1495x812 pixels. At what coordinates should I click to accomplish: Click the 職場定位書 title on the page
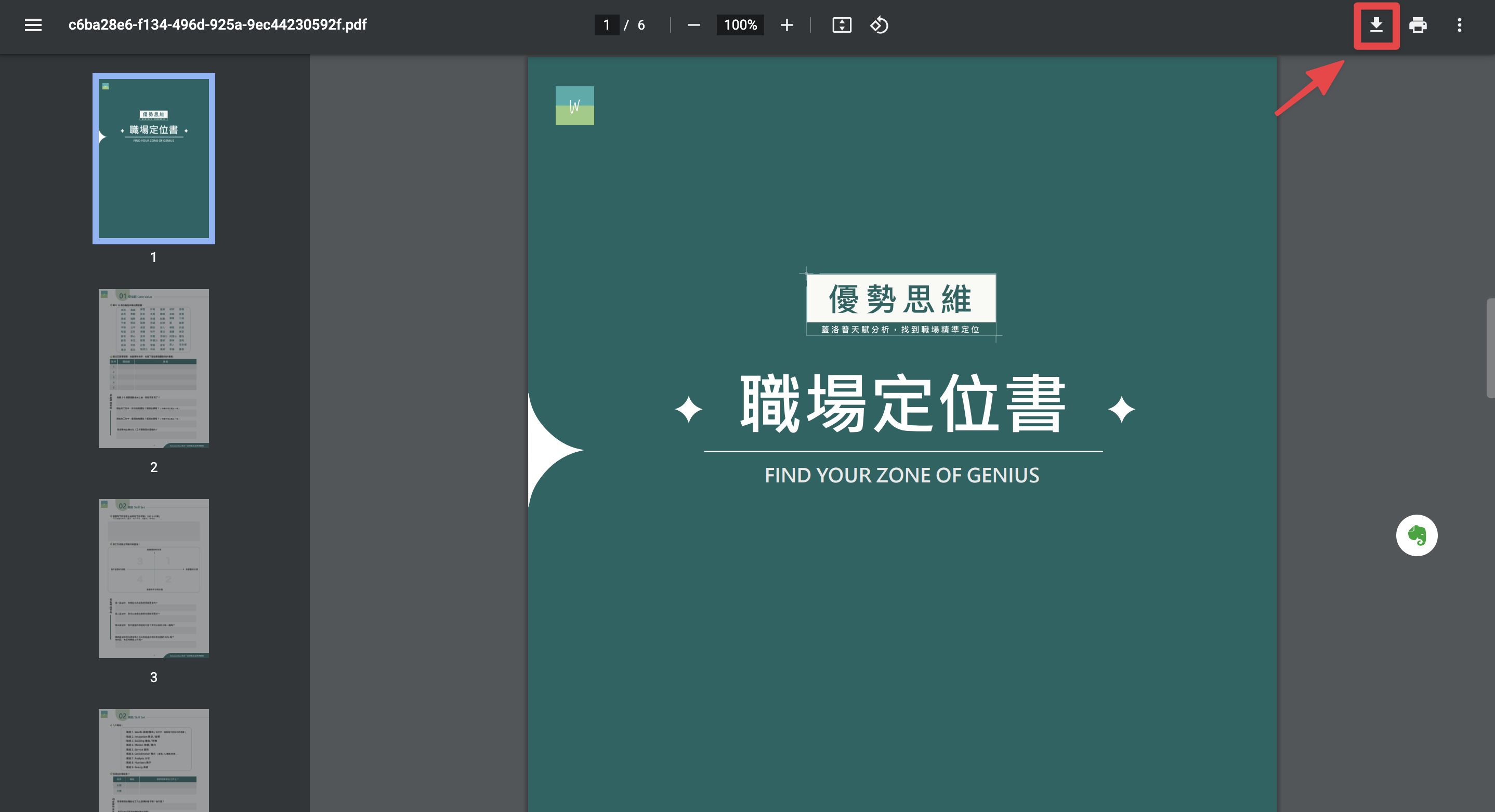click(903, 403)
